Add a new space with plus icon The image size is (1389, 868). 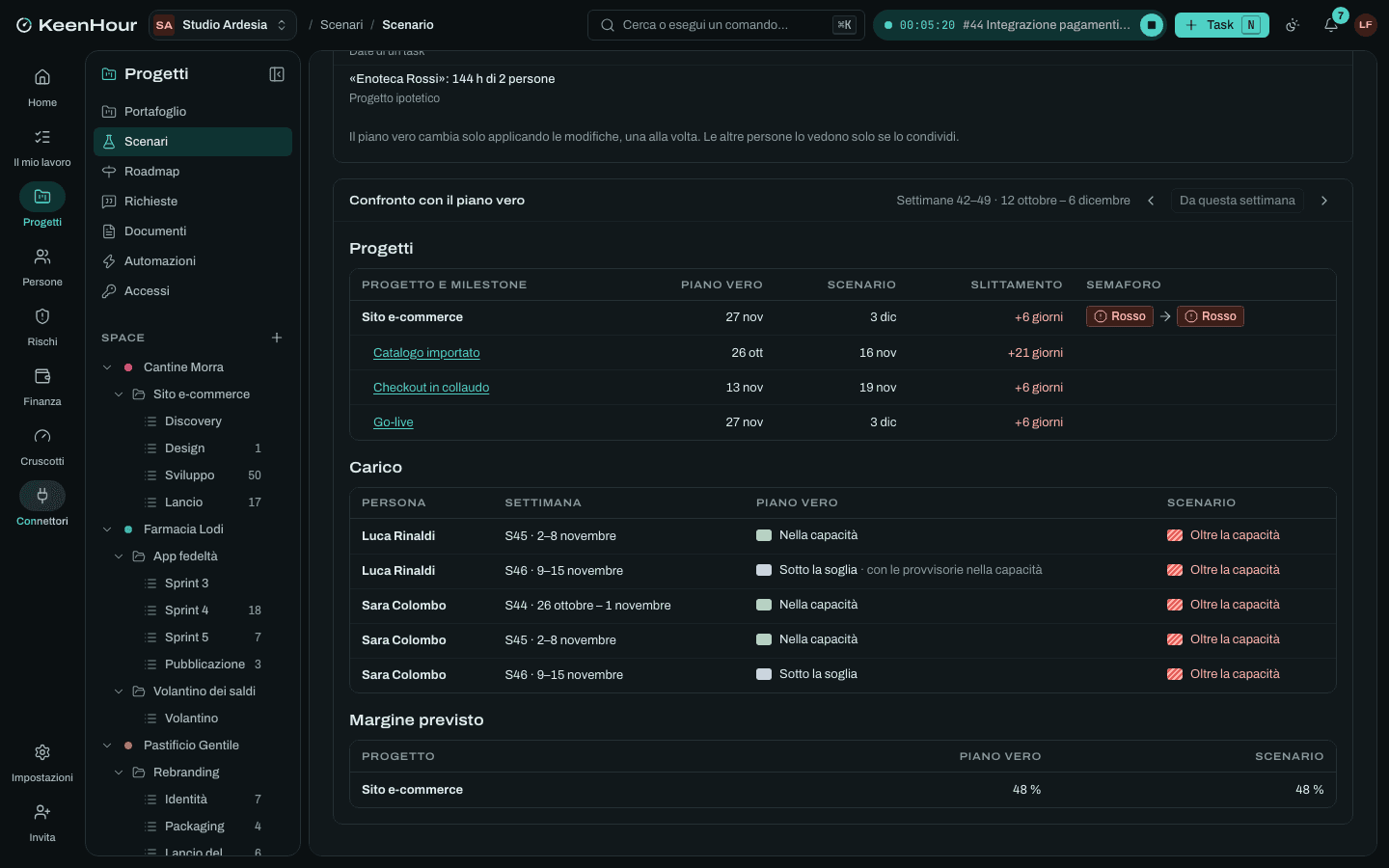(277, 338)
